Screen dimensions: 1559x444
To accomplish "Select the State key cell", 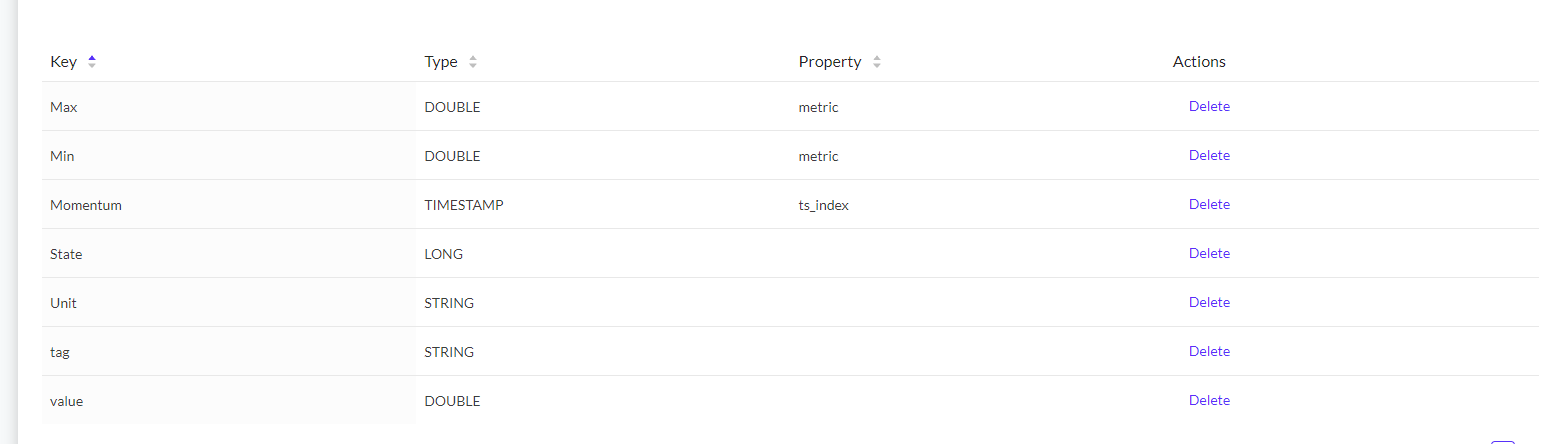I will point(229,254).
